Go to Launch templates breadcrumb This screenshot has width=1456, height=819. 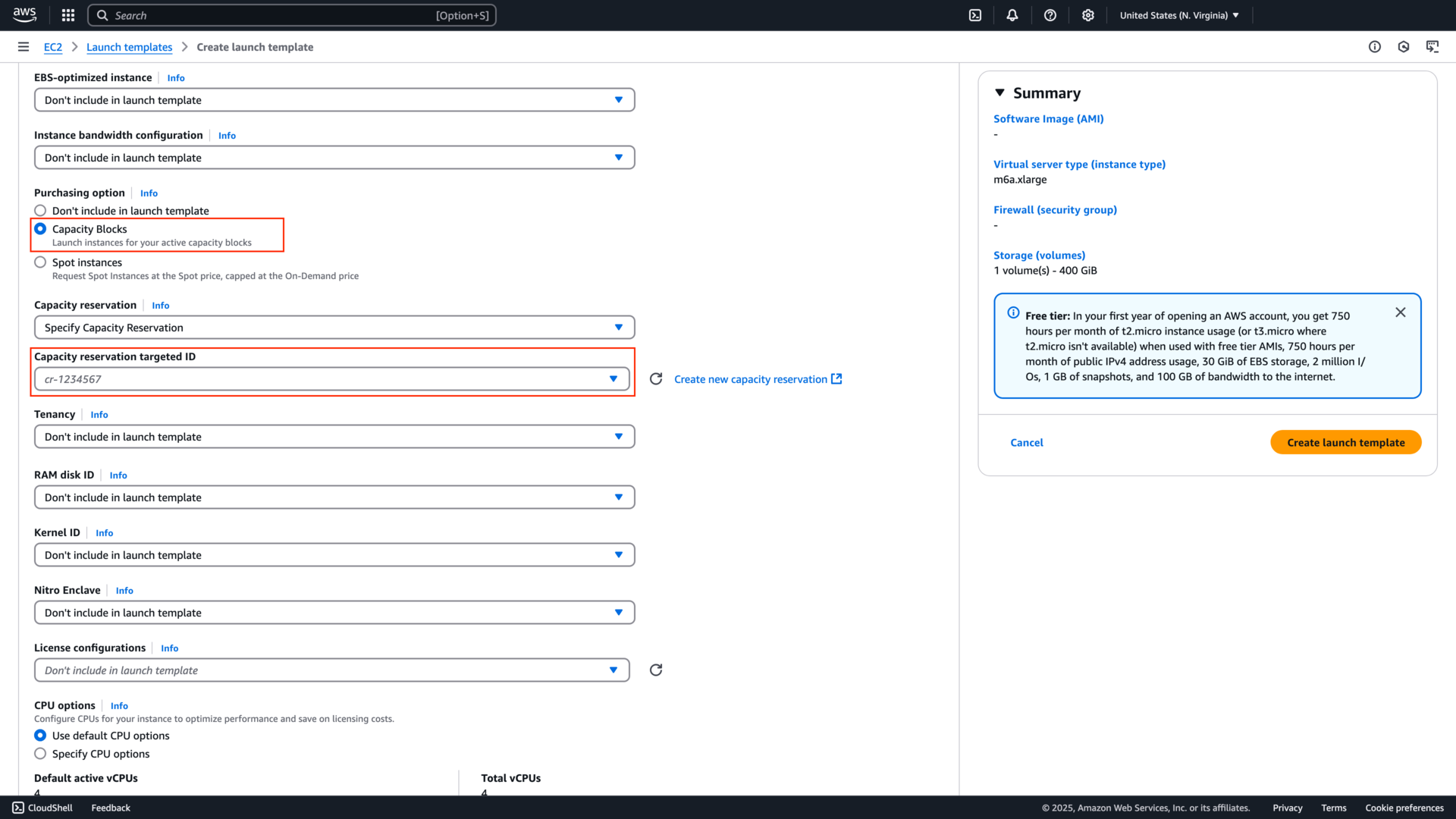(x=130, y=47)
